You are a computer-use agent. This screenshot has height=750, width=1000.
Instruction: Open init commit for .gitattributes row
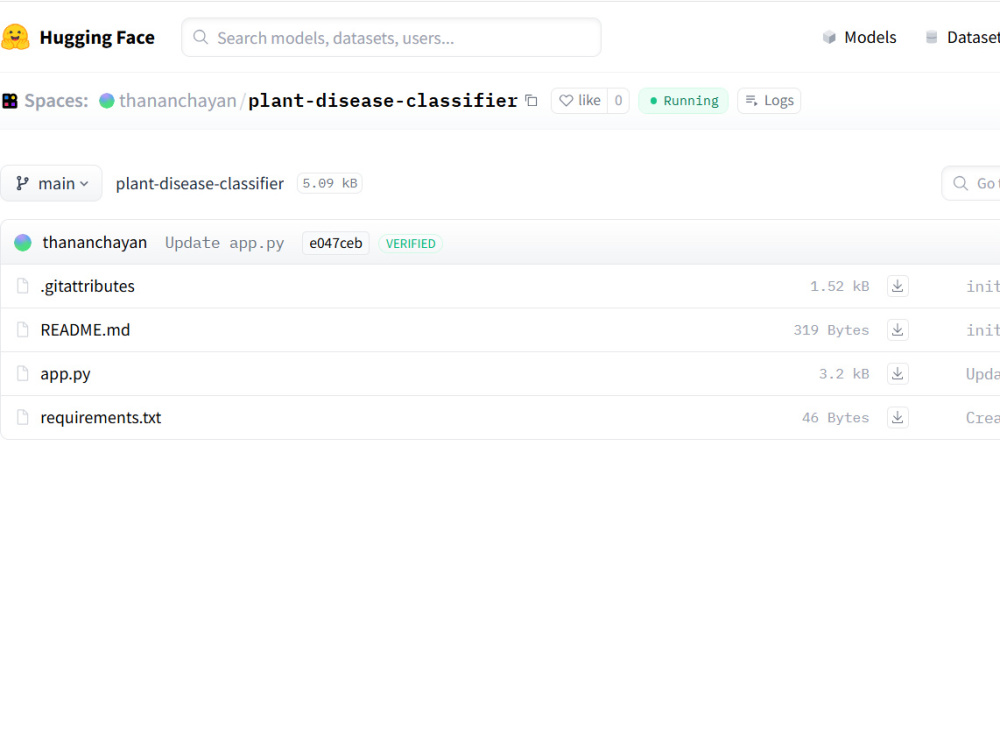[x=983, y=286]
